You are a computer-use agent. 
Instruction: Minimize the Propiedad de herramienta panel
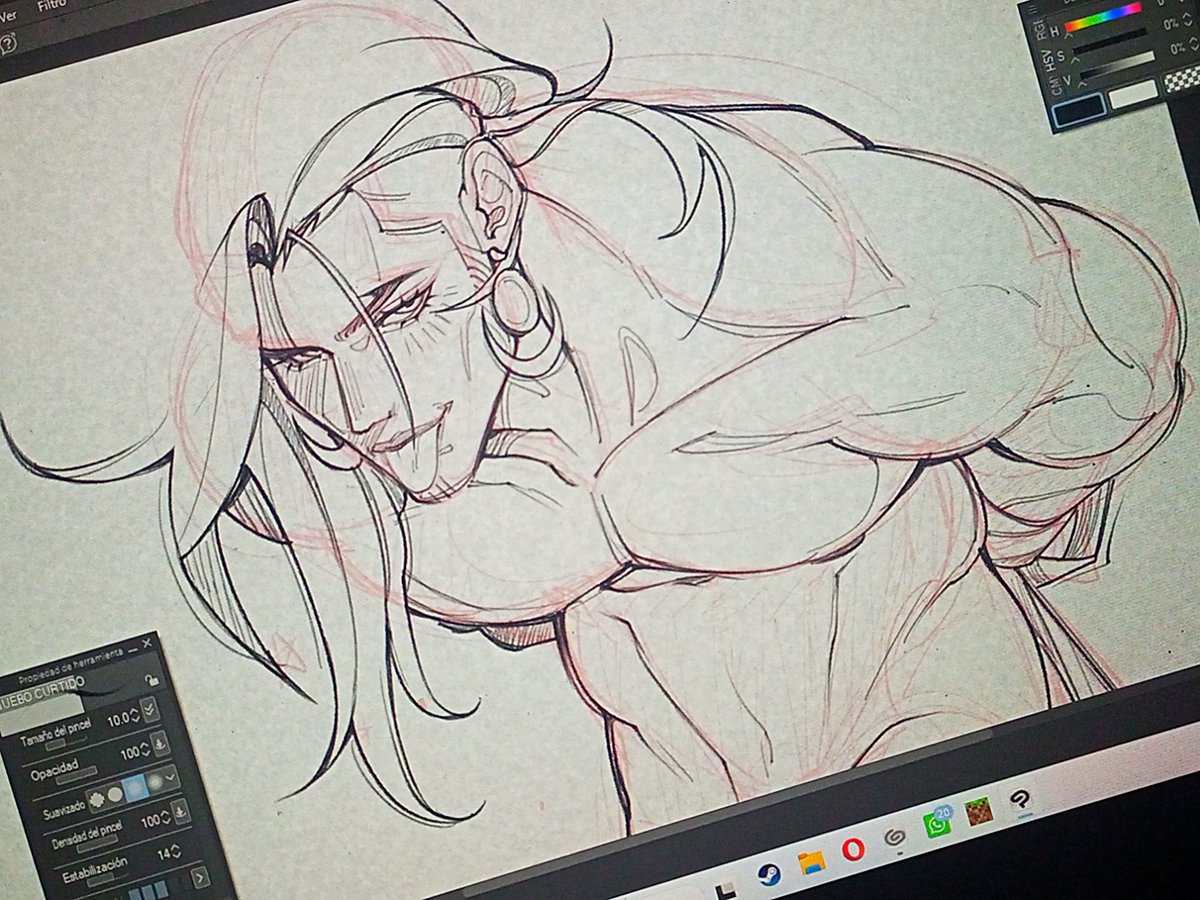pos(132,650)
